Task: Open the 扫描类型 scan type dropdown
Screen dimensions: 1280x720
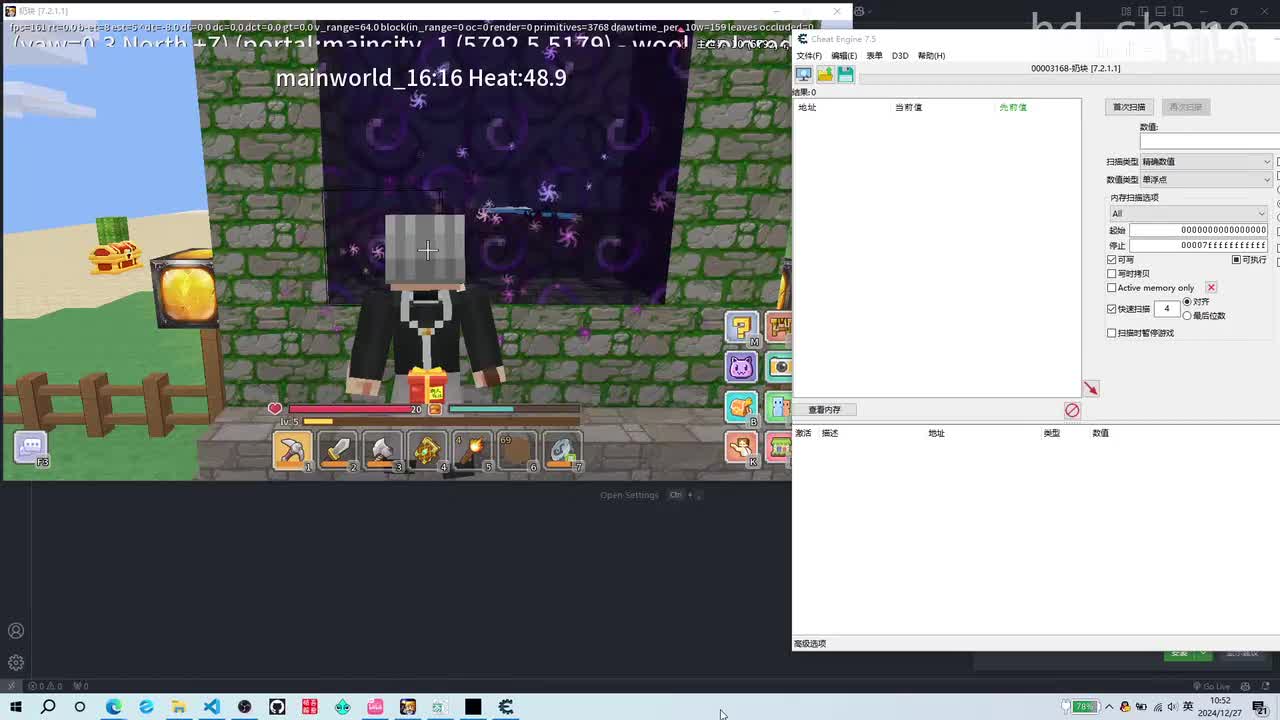Action: pyautogui.click(x=1206, y=162)
